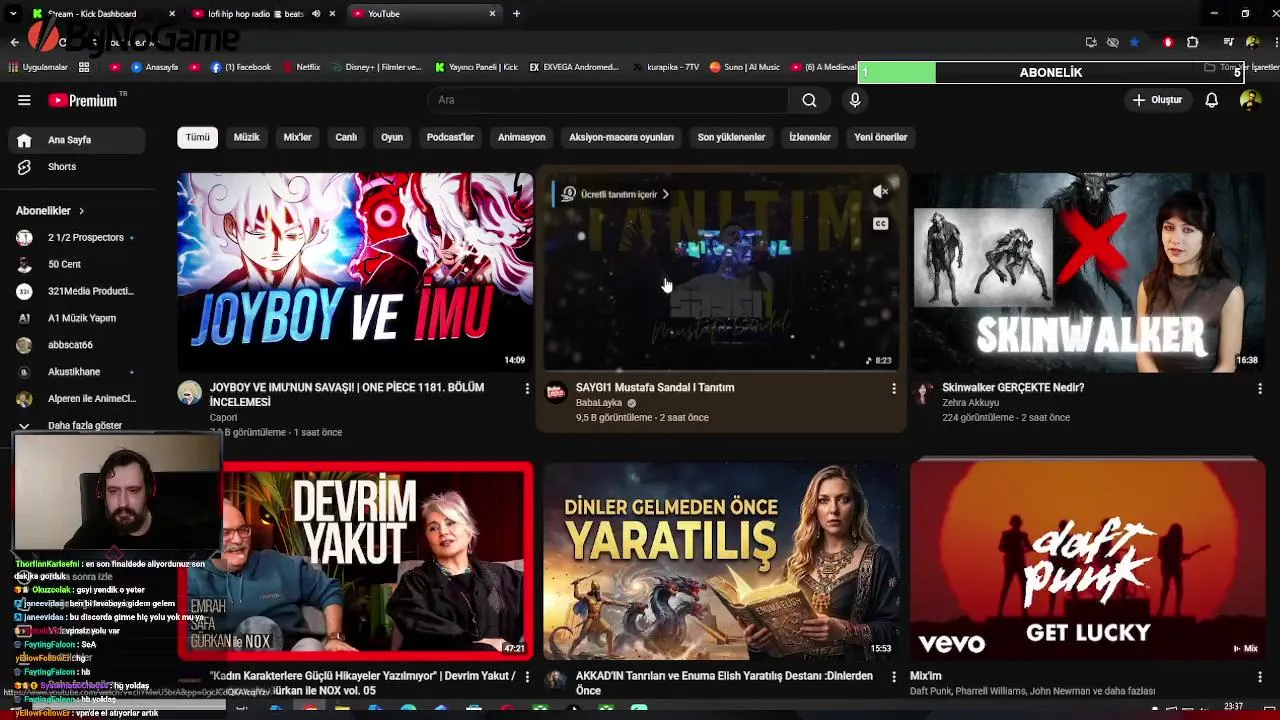Click the magnifier search button

[x=809, y=100]
